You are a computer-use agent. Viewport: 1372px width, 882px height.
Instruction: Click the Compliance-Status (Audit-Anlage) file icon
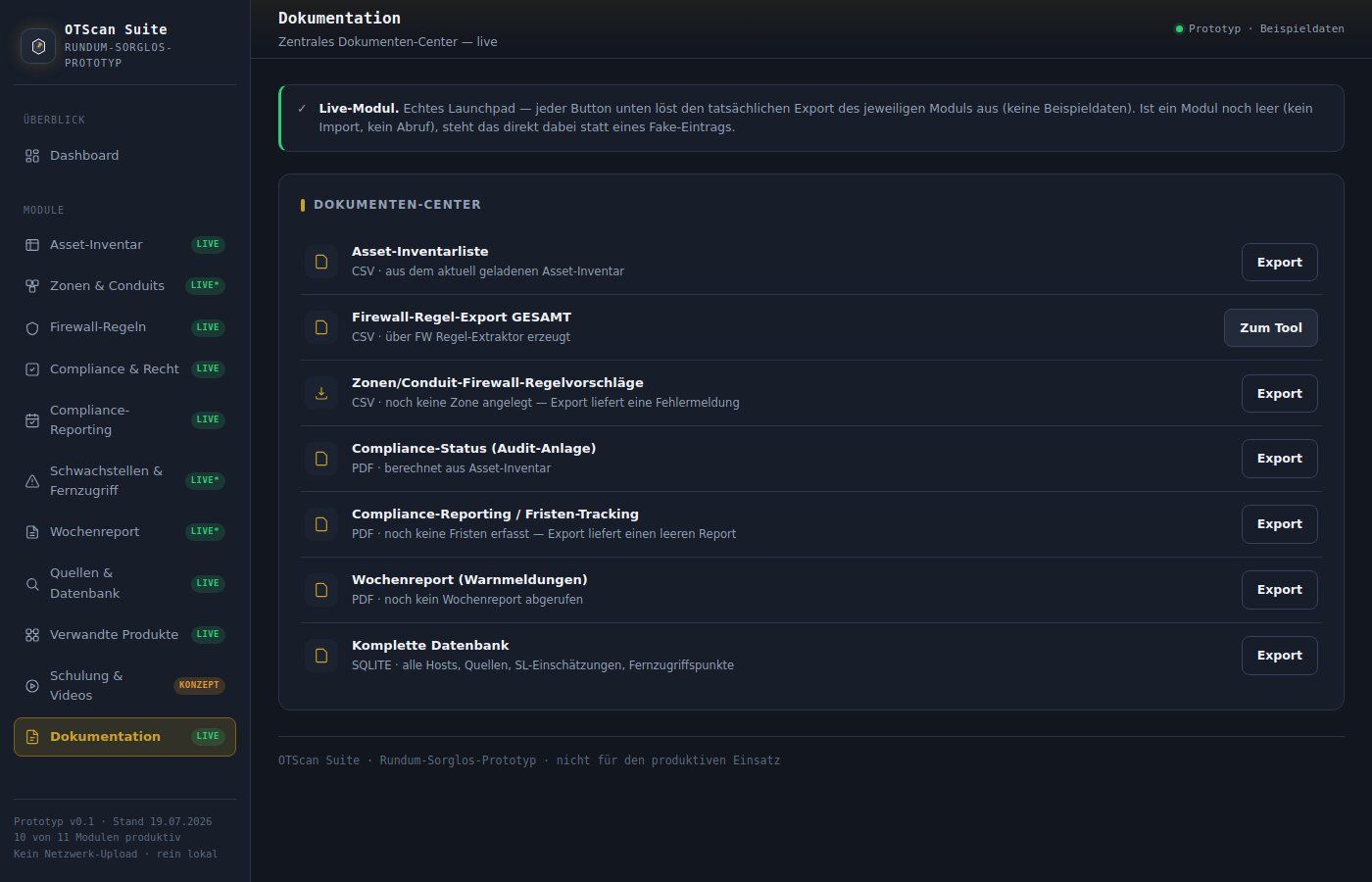tap(321, 459)
